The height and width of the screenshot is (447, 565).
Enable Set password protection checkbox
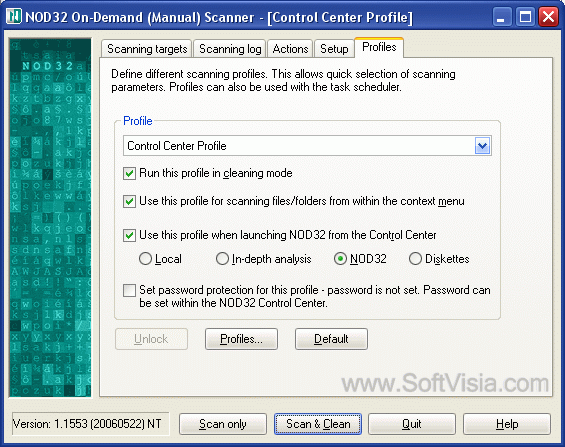tap(129, 290)
